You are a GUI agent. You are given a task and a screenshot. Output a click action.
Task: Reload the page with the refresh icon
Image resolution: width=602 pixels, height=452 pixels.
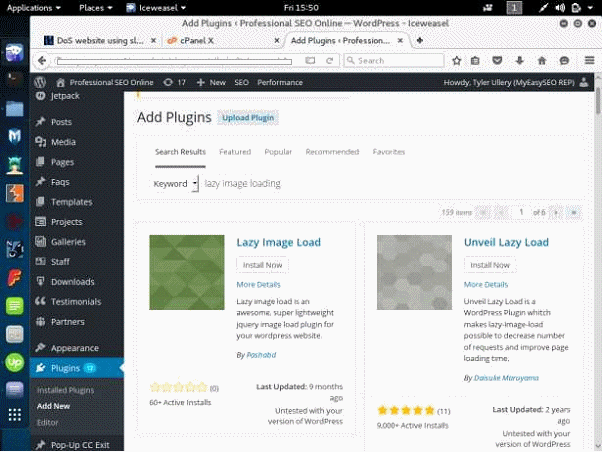tap(329, 61)
